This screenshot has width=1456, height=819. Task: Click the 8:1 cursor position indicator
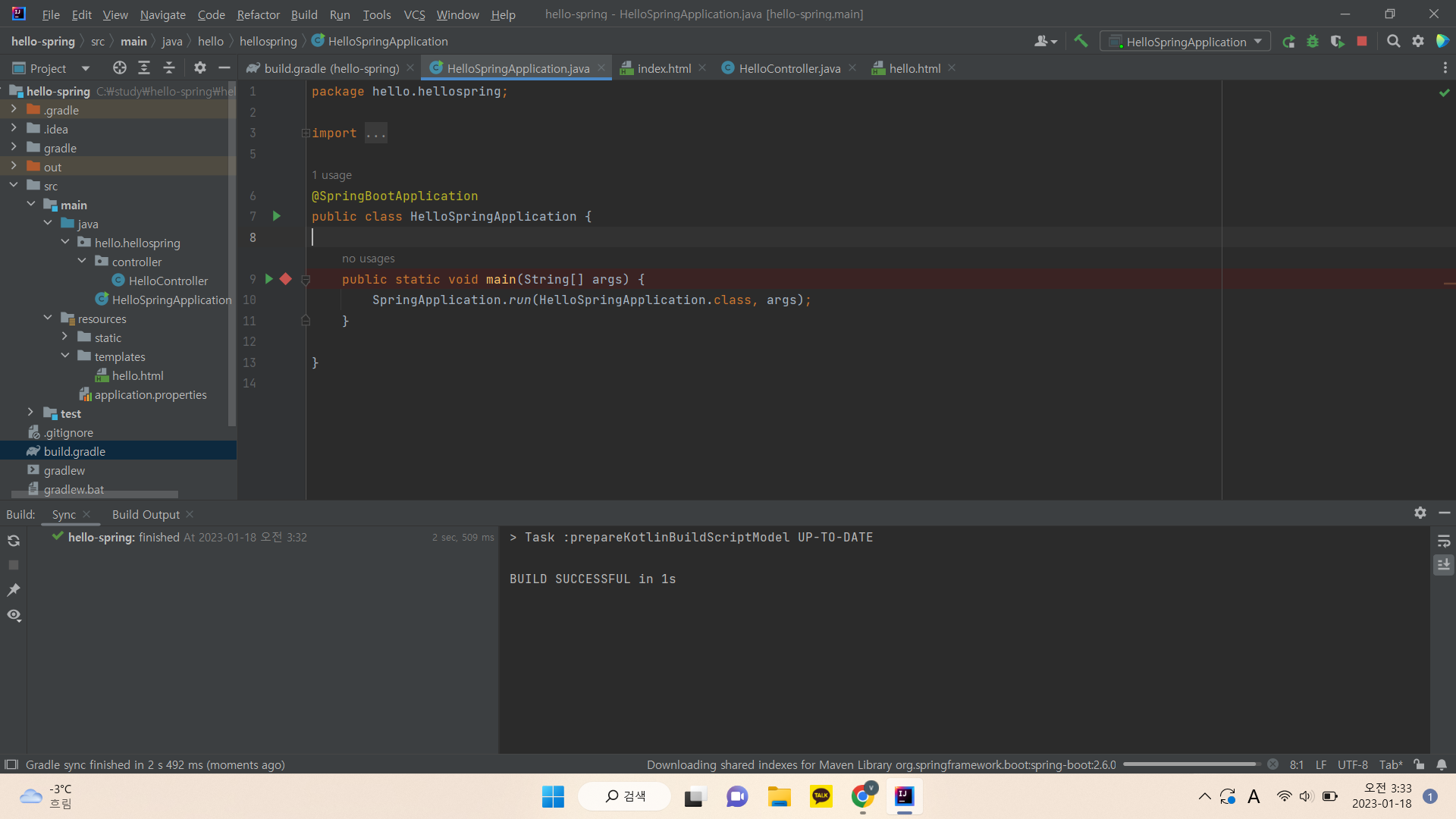tap(1296, 764)
